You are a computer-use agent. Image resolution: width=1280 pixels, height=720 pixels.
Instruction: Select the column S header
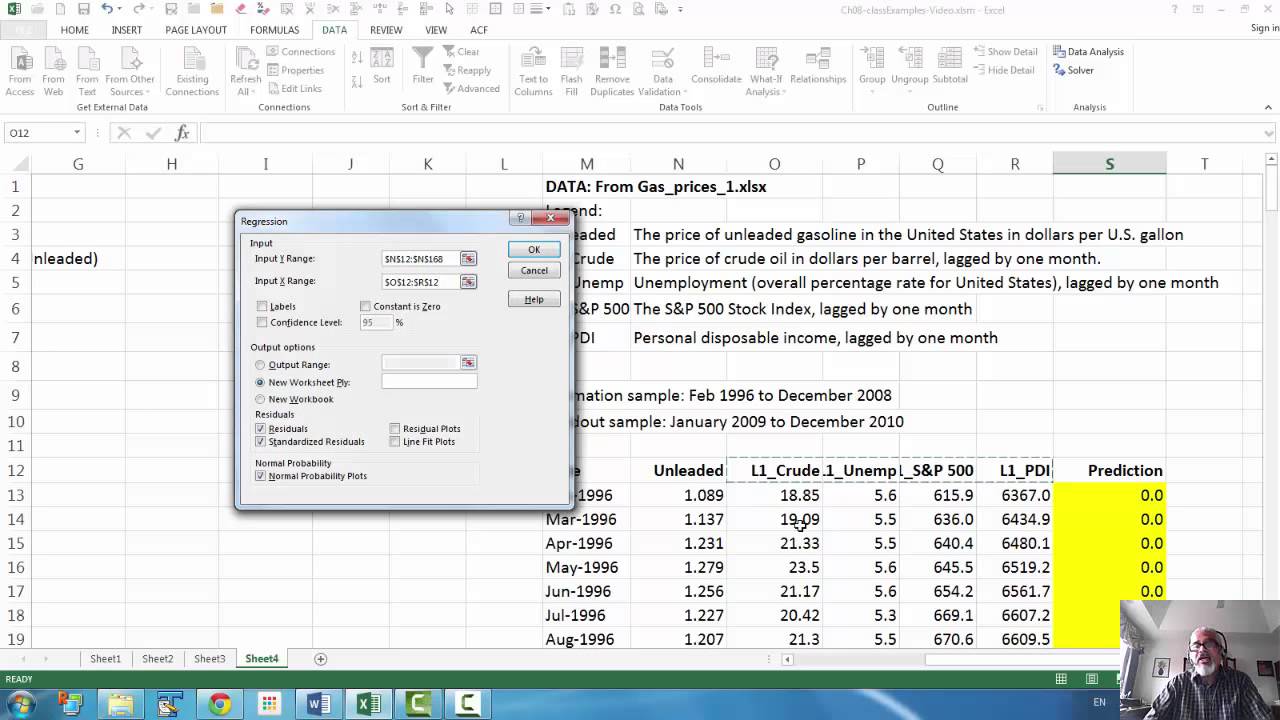coord(1109,164)
